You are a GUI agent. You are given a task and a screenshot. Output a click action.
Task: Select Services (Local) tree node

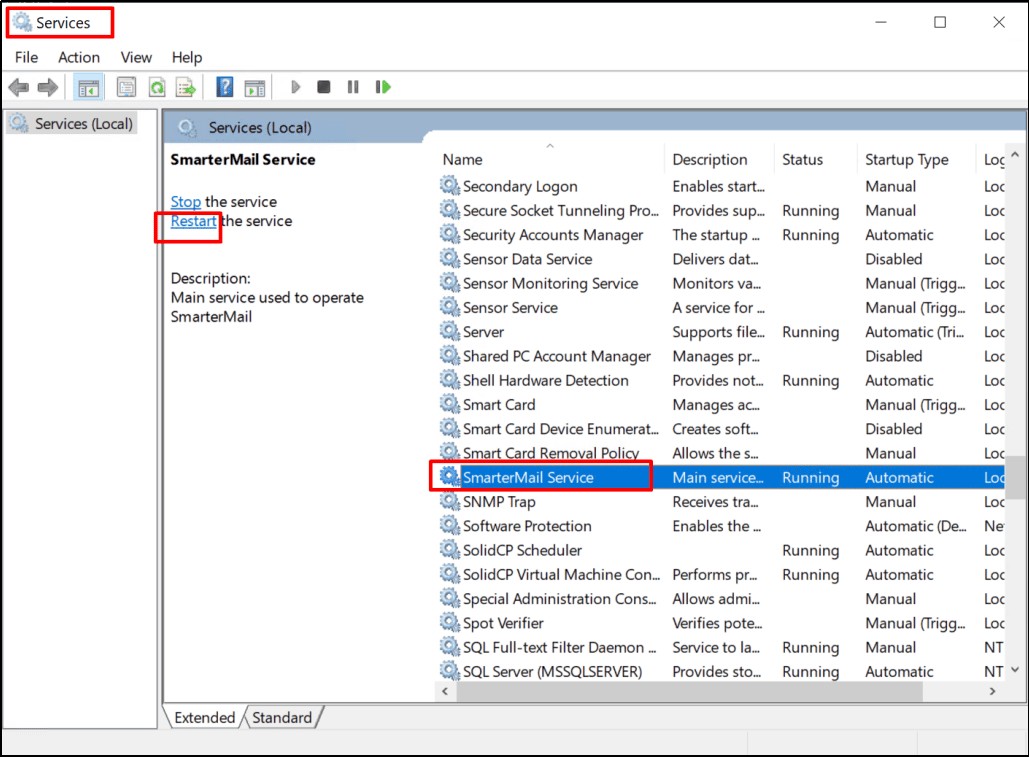pos(72,123)
